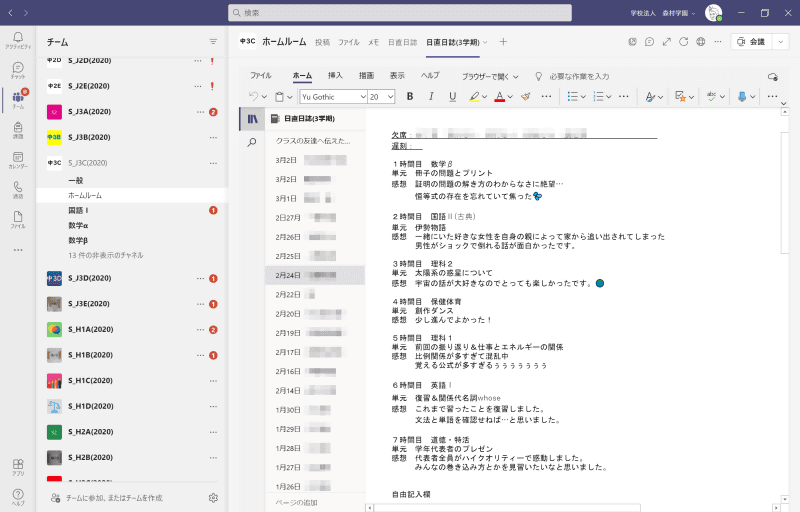Switch to the 挿入 ribbon tab
800x512 pixels.
coord(335,75)
